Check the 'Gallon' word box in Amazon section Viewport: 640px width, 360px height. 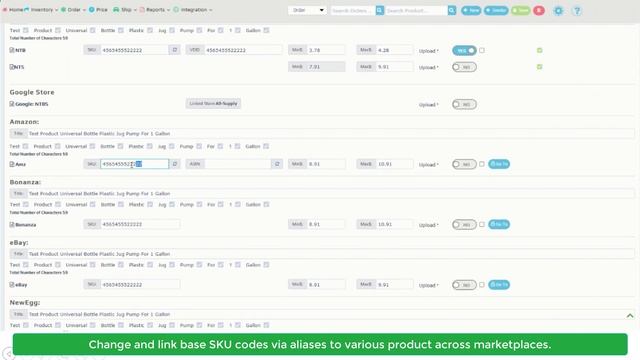coord(266,146)
